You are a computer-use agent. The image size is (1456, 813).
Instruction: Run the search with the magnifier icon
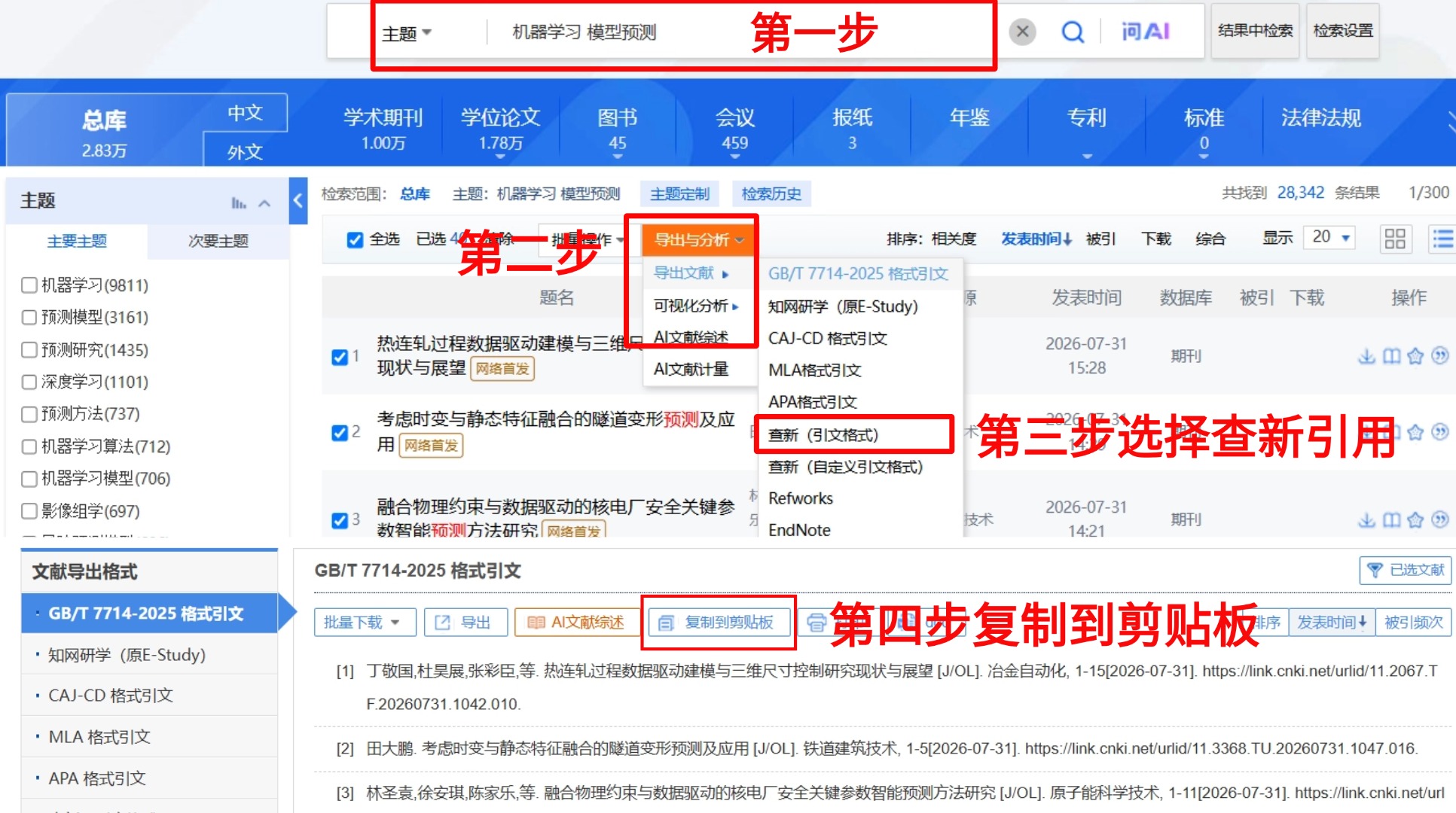pos(1072,32)
